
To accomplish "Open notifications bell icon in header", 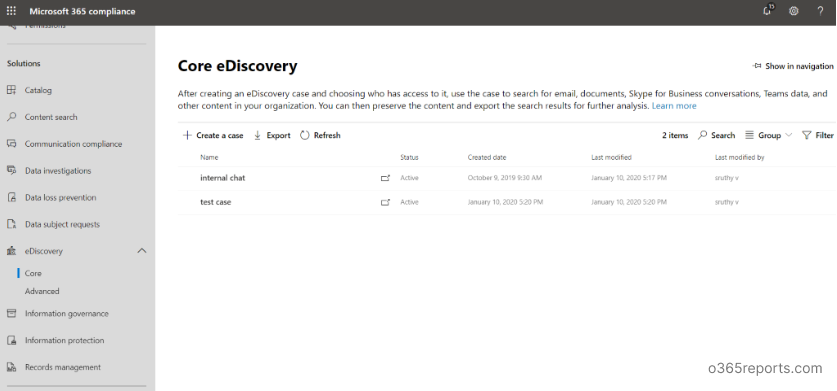I will coord(768,11).
